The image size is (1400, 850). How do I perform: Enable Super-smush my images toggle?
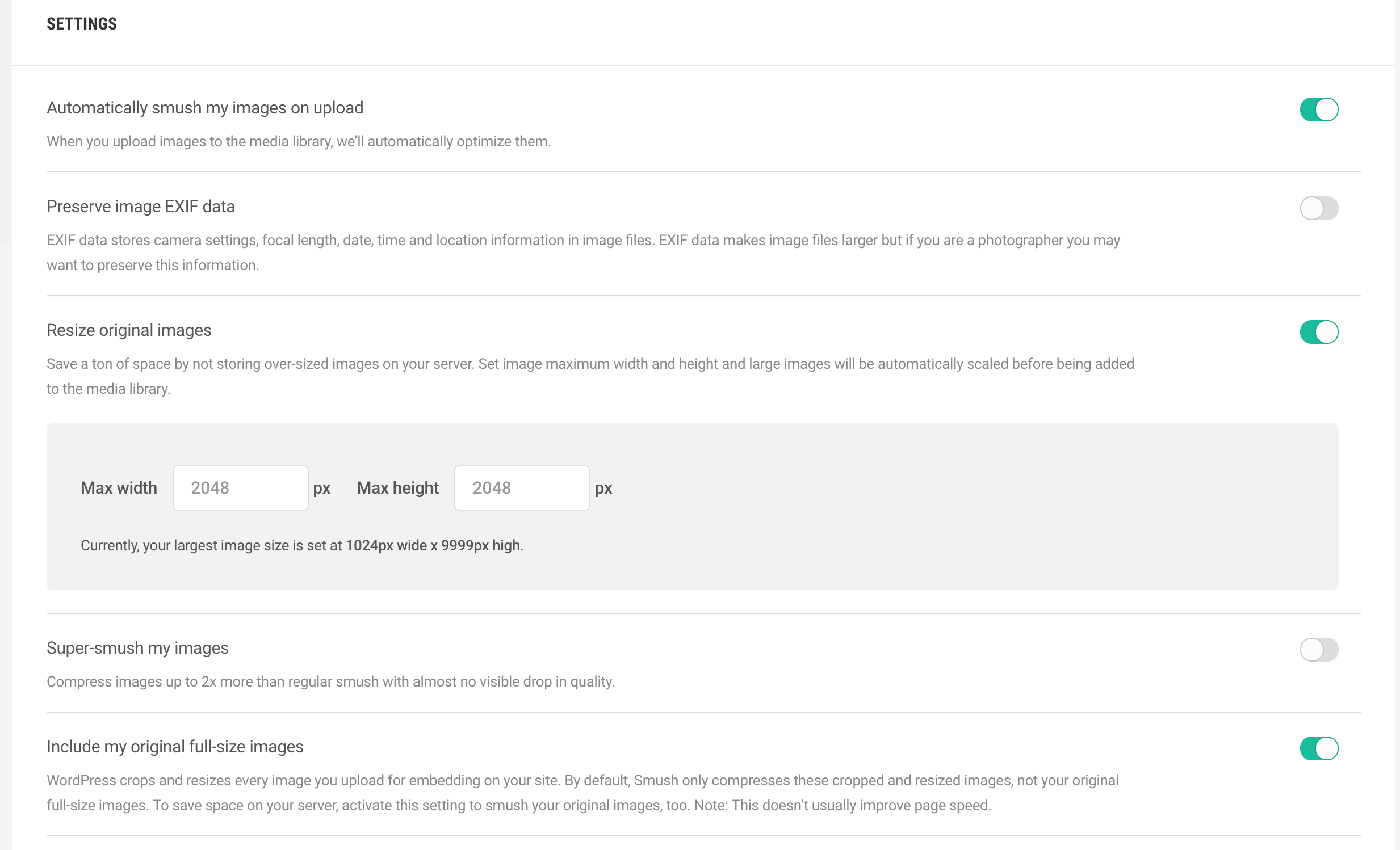[x=1319, y=650]
